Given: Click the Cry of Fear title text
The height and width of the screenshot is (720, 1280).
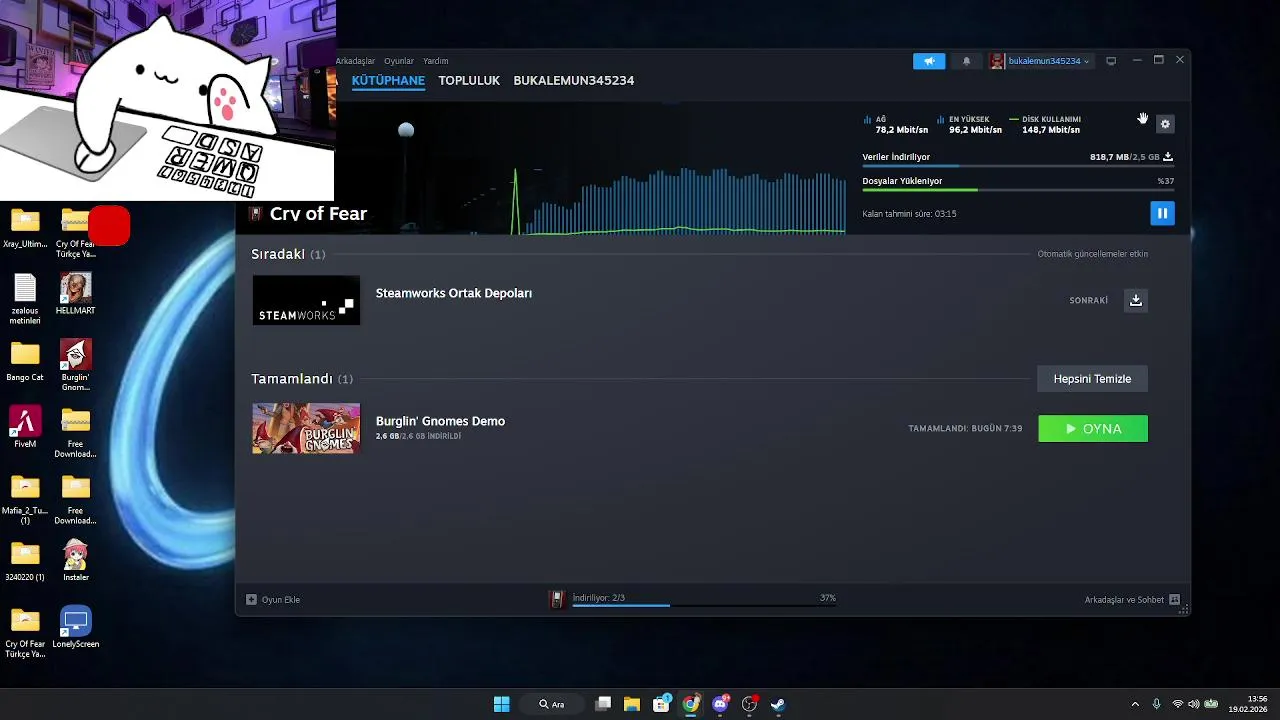Looking at the screenshot, I should coord(318,213).
